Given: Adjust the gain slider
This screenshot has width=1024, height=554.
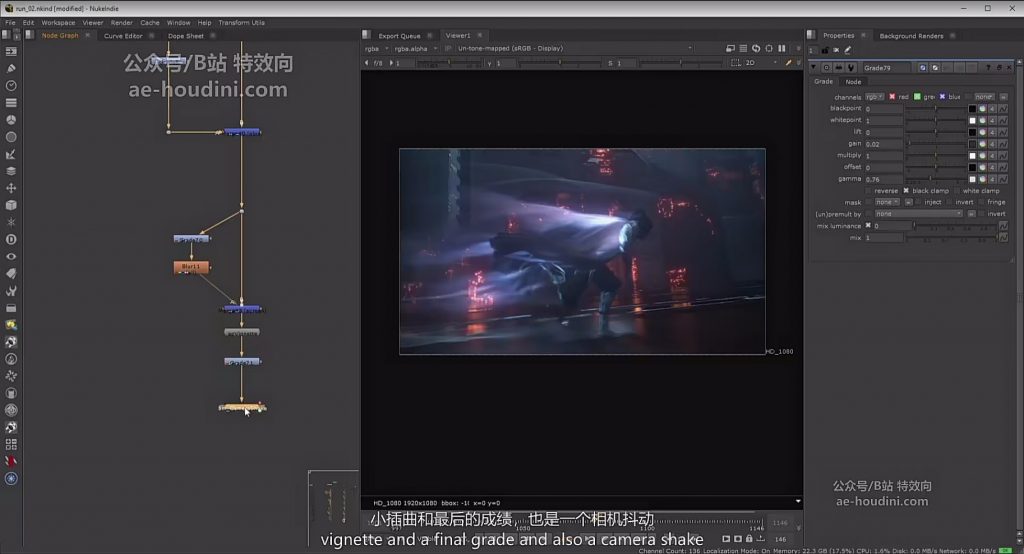Looking at the screenshot, I should [935, 144].
